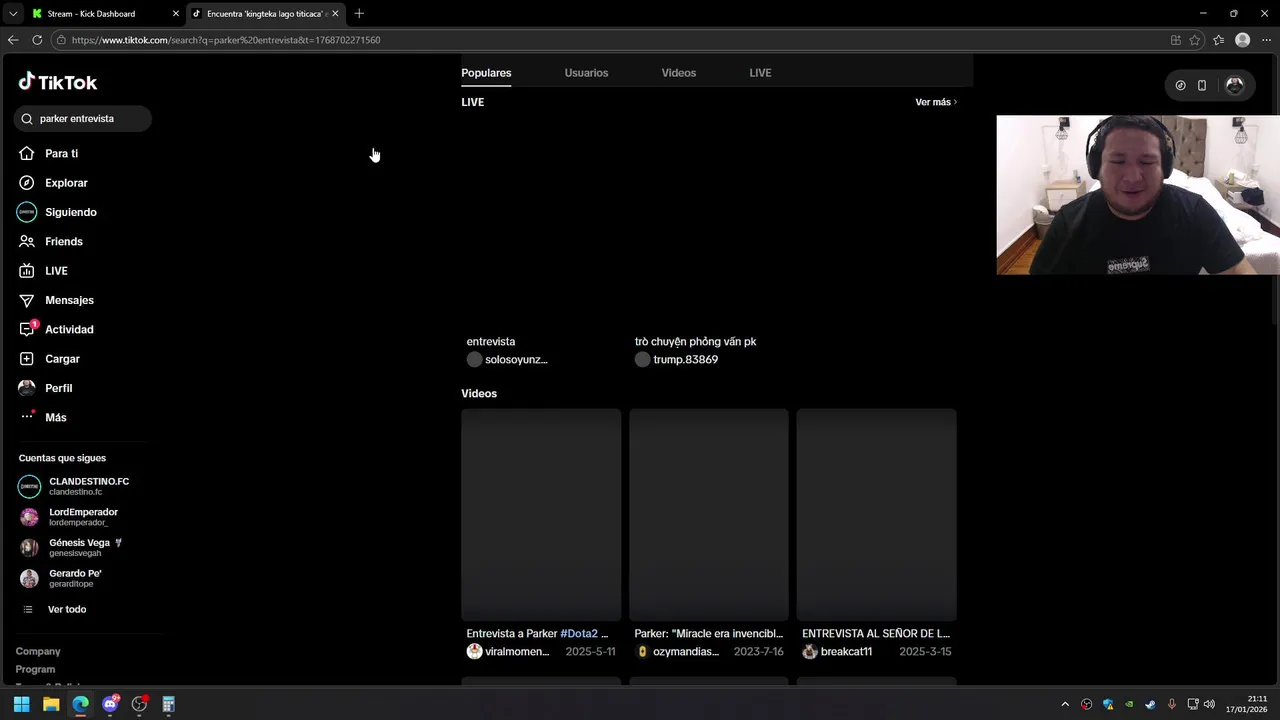Open a new browser tab
Viewport: 1280px width, 720px height.
[x=359, y=14]
